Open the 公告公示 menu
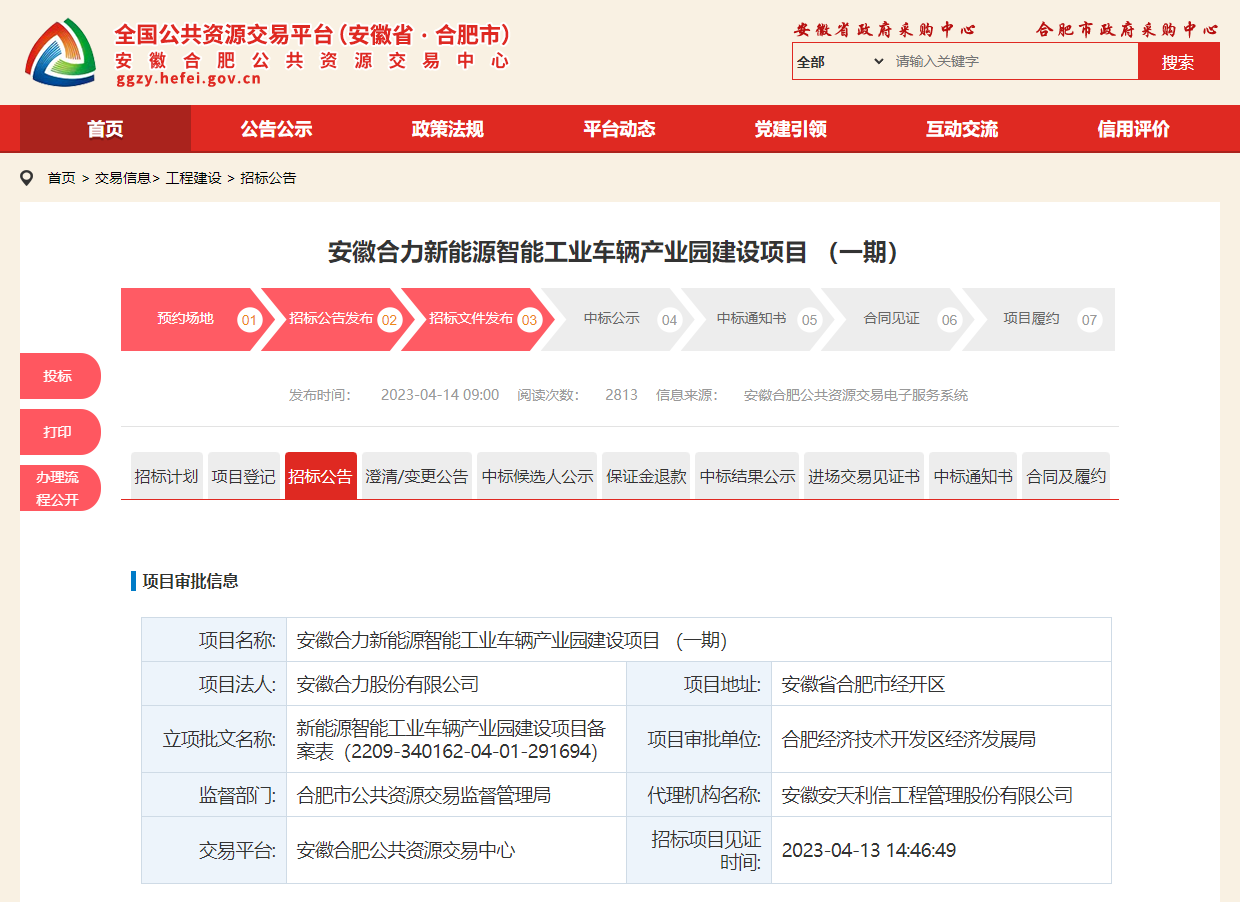This screenshot has height=902, width=1240. click(x=276, y=128)
